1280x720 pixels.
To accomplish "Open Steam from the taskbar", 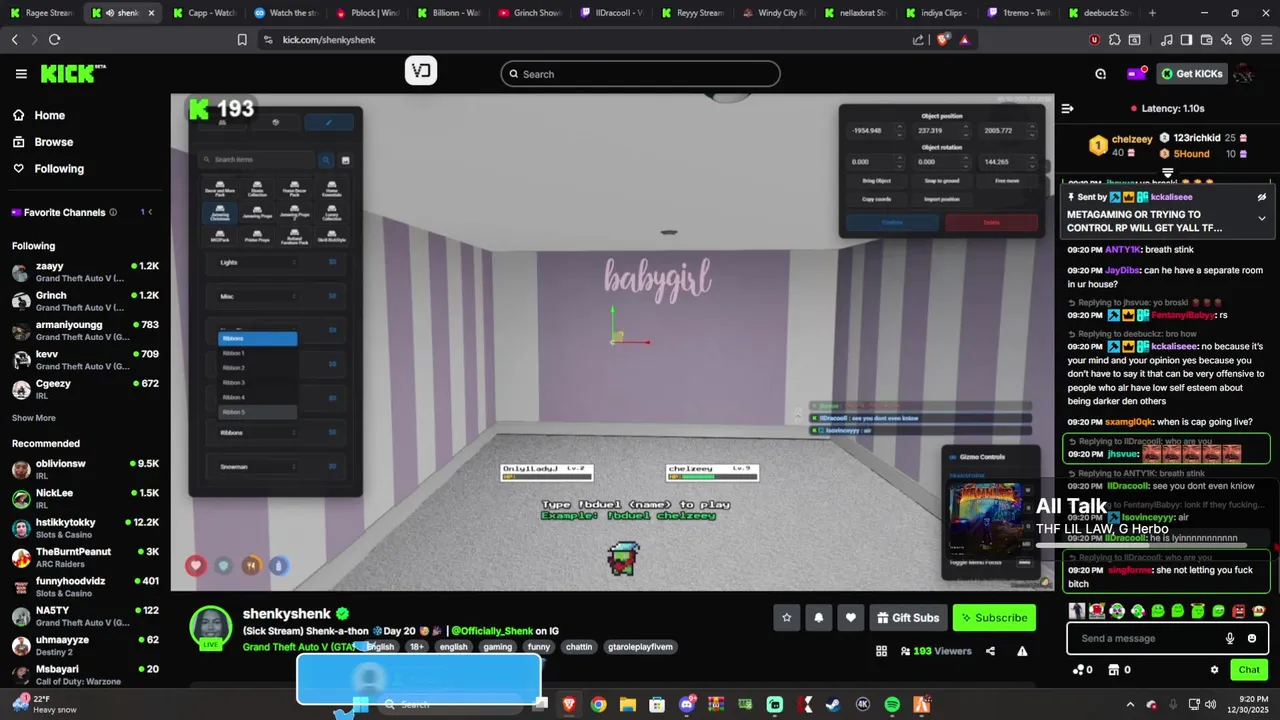I will [x=833, y=704].
